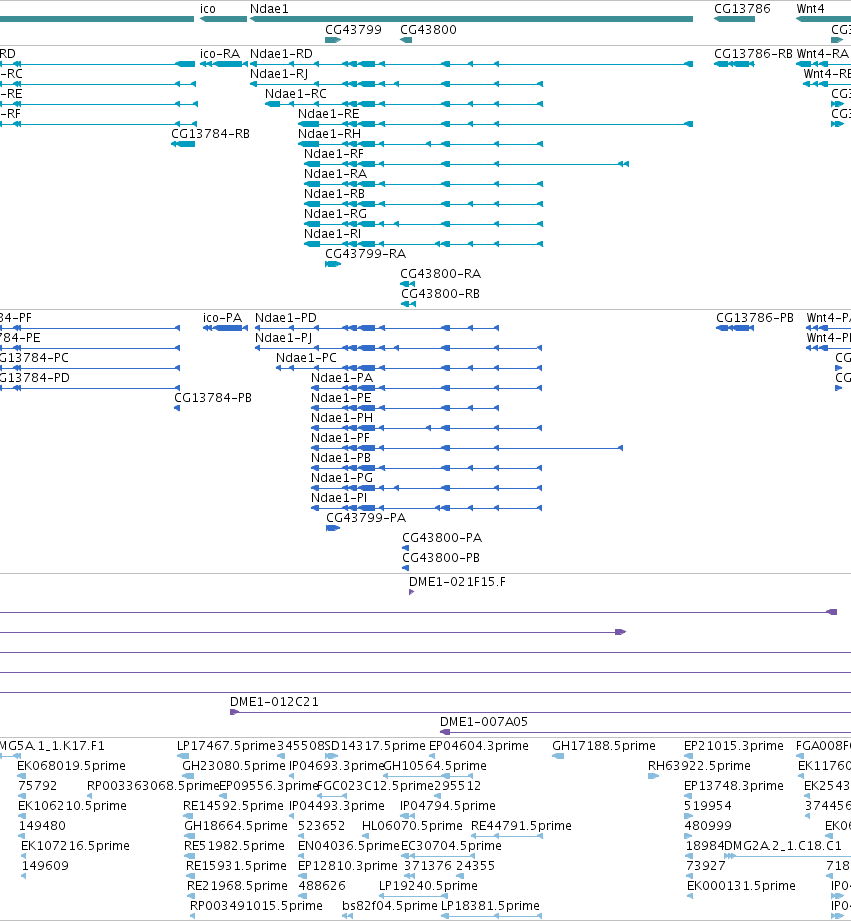
Task: Select transcript Ndae1-RD
Action: point(281,53)
